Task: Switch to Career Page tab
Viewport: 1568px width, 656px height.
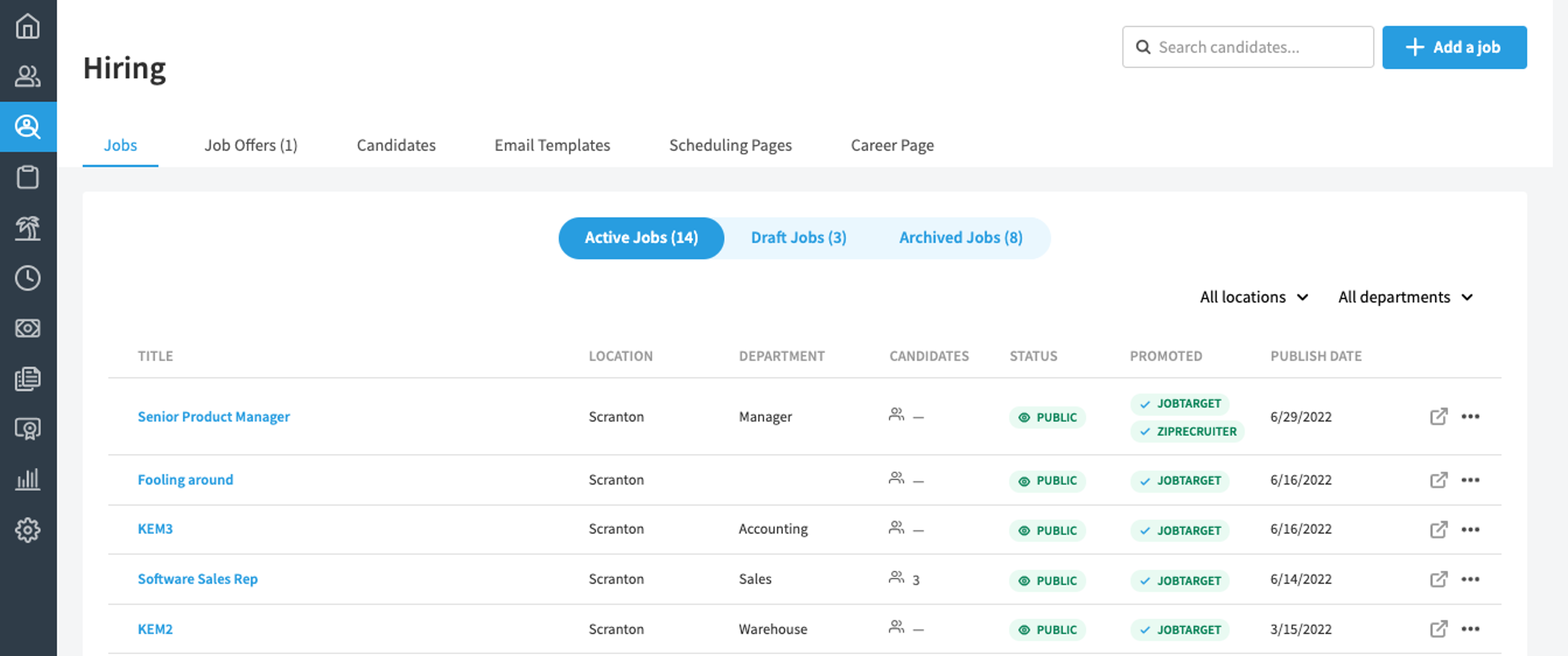Action: click(x=892, y=145)
